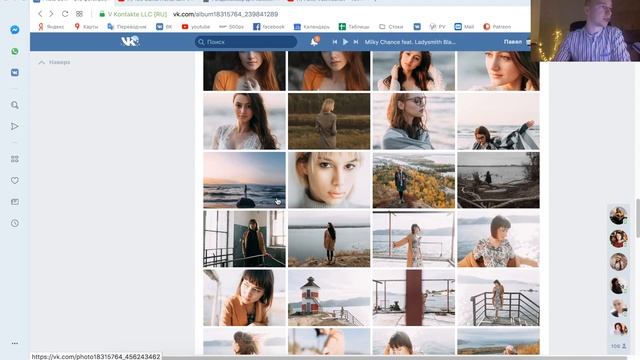Open photo of woman standing in field
The width and height of the screenshot is (640, 360).
click(x=329, y=121)
